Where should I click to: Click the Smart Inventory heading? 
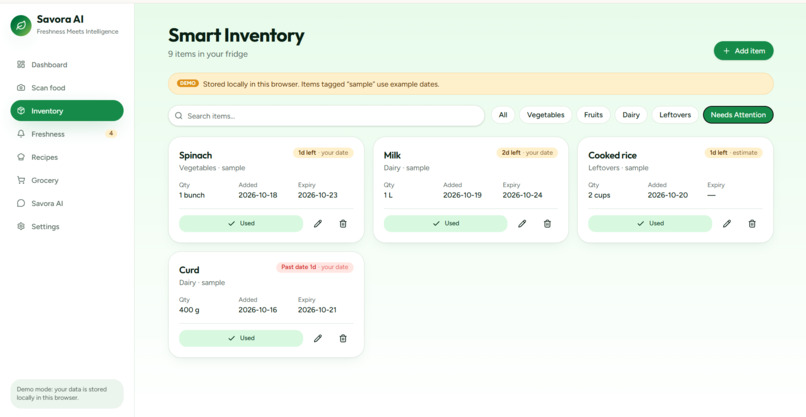236,35
